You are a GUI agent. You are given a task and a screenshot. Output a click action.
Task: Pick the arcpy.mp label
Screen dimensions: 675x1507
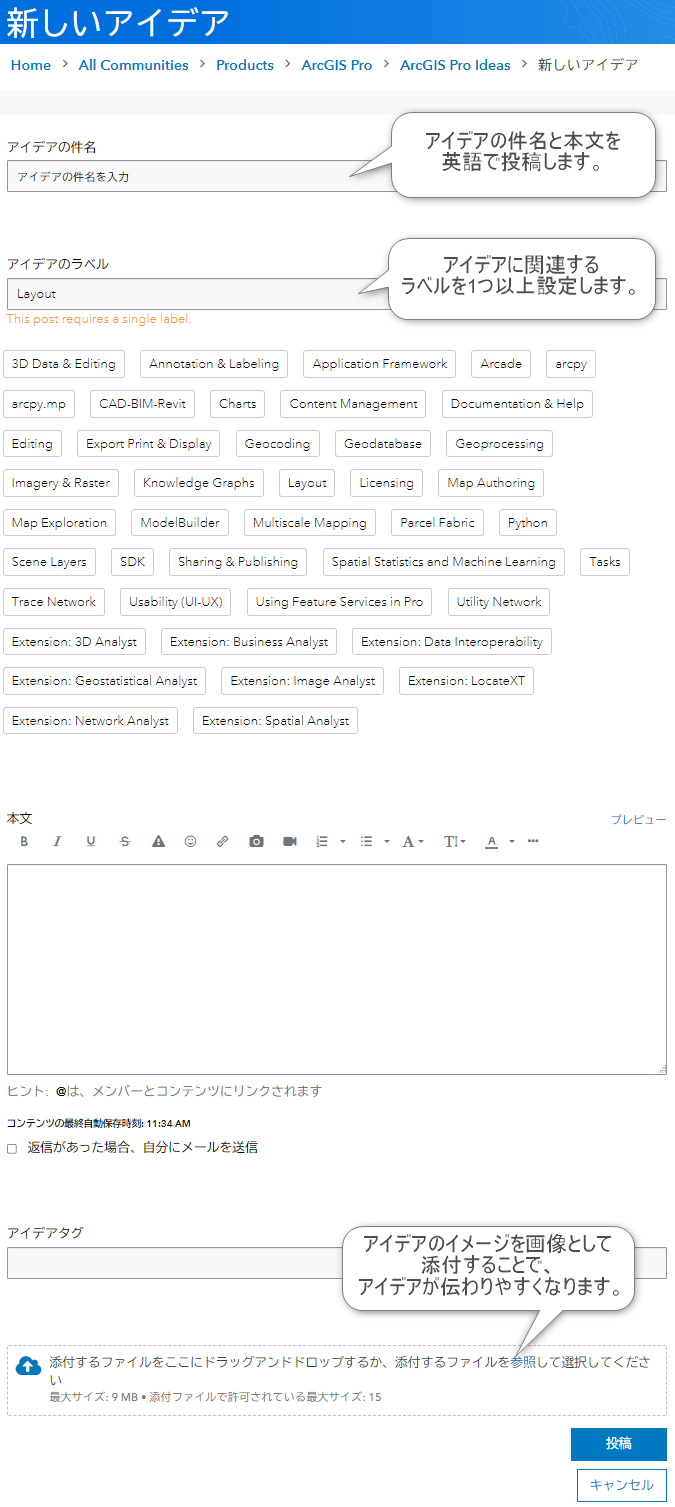(39, 404)
